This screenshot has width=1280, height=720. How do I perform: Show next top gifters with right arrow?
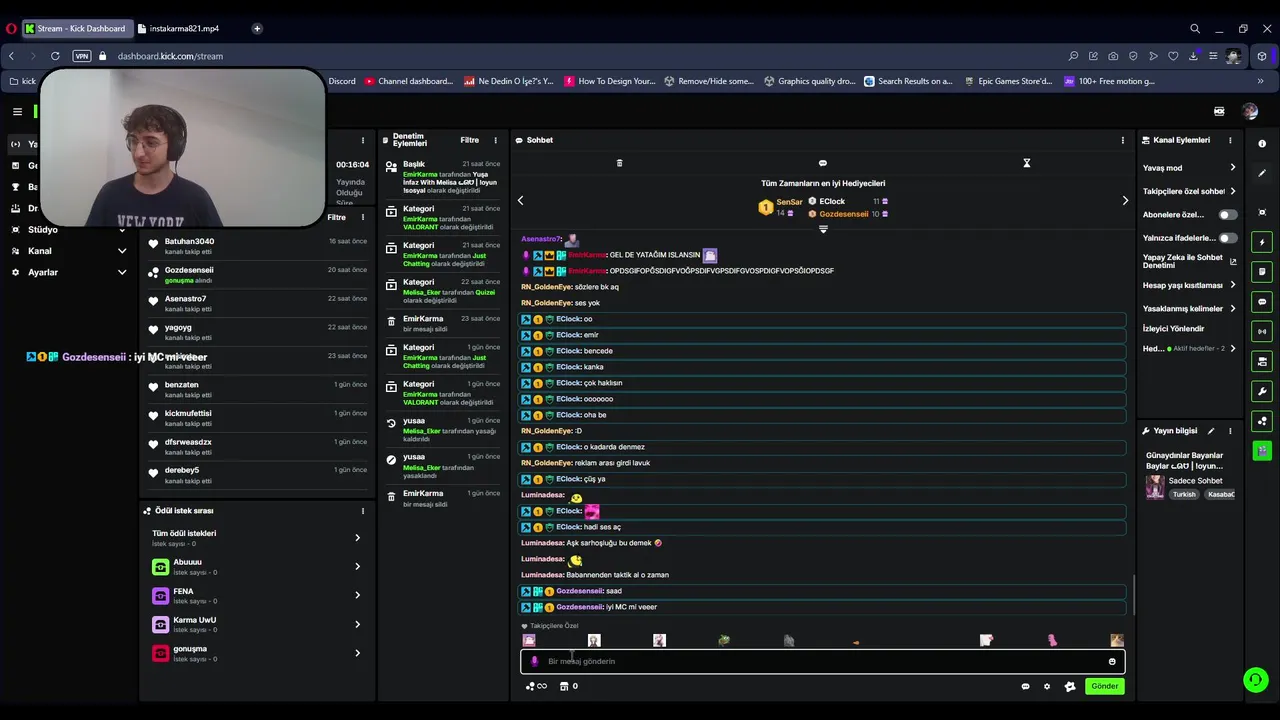pos(1125,201)
